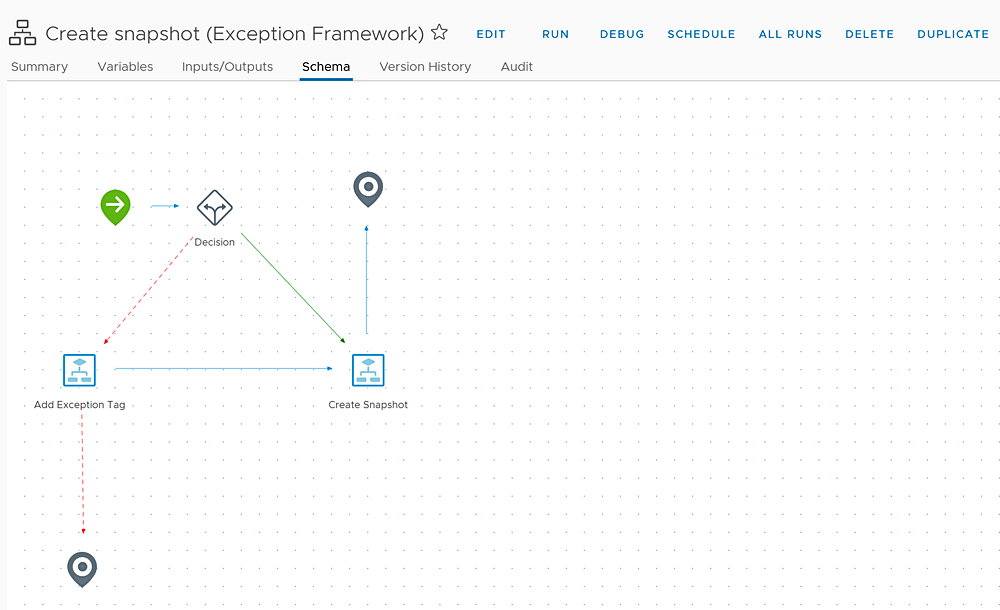Mark workflow as favorite with star icon
This screenshot has height=610, width=1000.
tap(439, 32)
